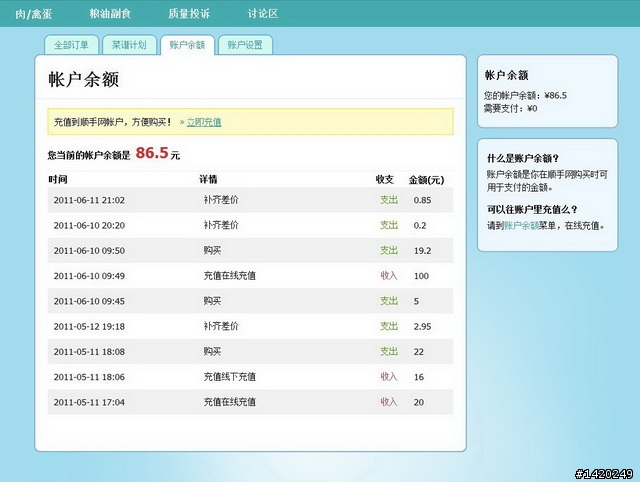Image resolution: width=640 pixels, height=482 pixels.
Task: Click 您的帐户余额: ¥86.5 in sidebar
Action: tap(525, 96)
